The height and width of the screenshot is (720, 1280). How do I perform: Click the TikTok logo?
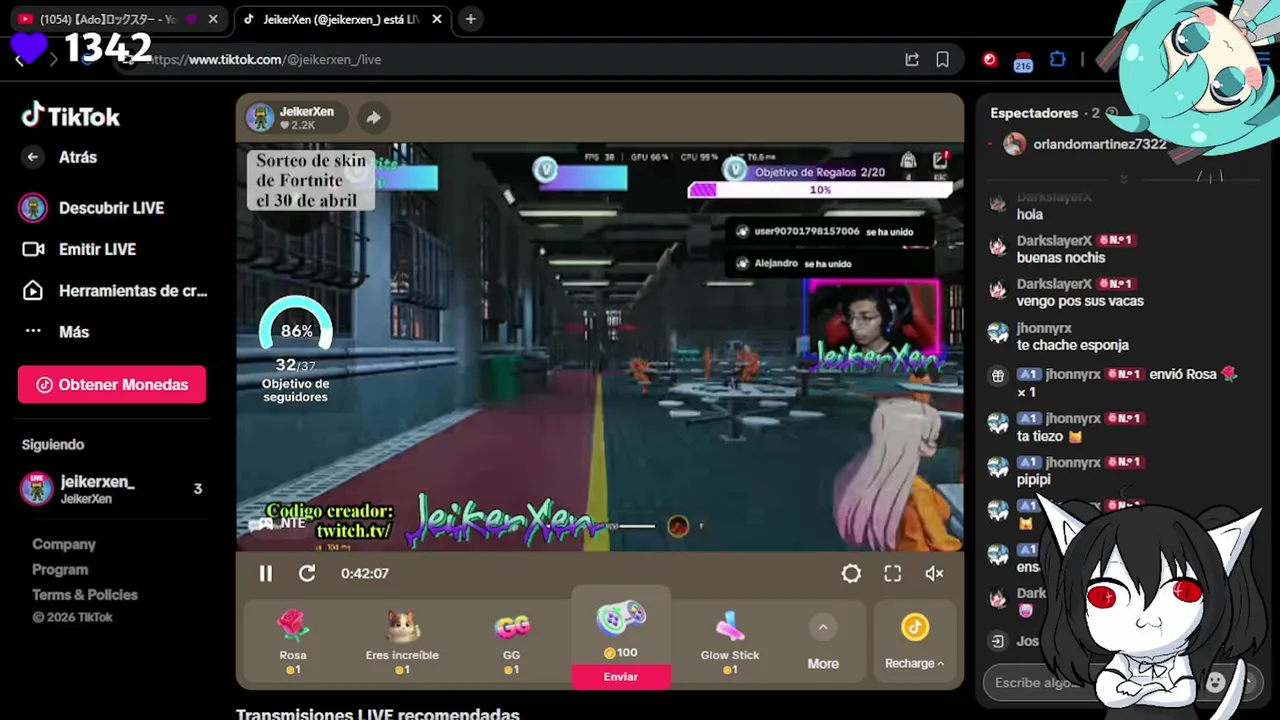coord(71,116)
